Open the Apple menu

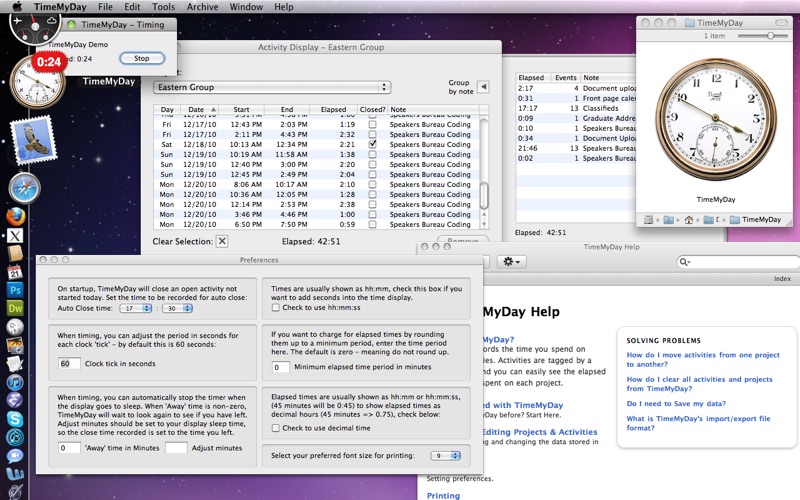tap(17, 7)
